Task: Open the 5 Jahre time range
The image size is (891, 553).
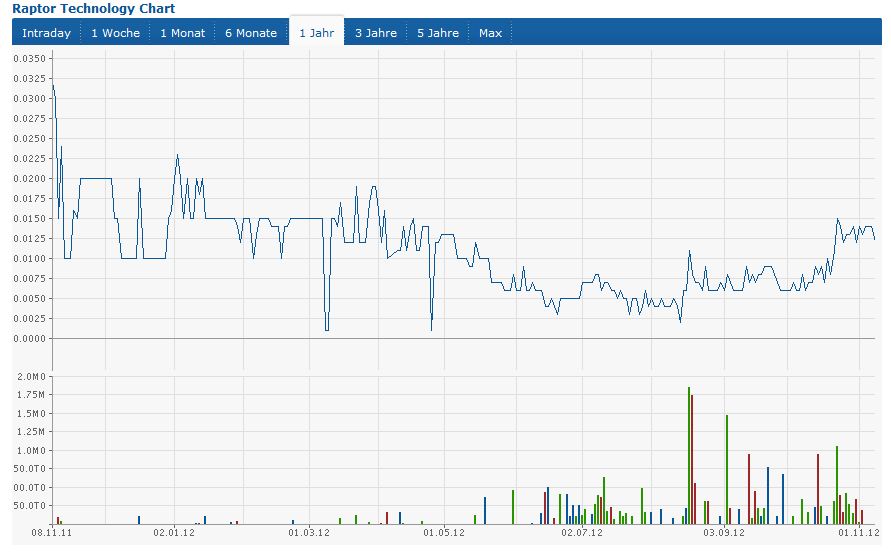Action: coord(437,33)
